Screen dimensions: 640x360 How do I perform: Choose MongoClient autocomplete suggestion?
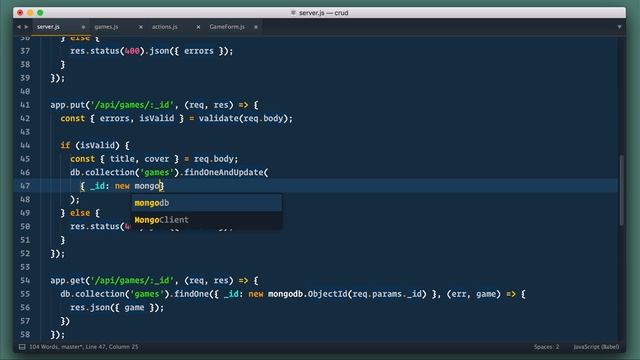(x=207, y=220)
